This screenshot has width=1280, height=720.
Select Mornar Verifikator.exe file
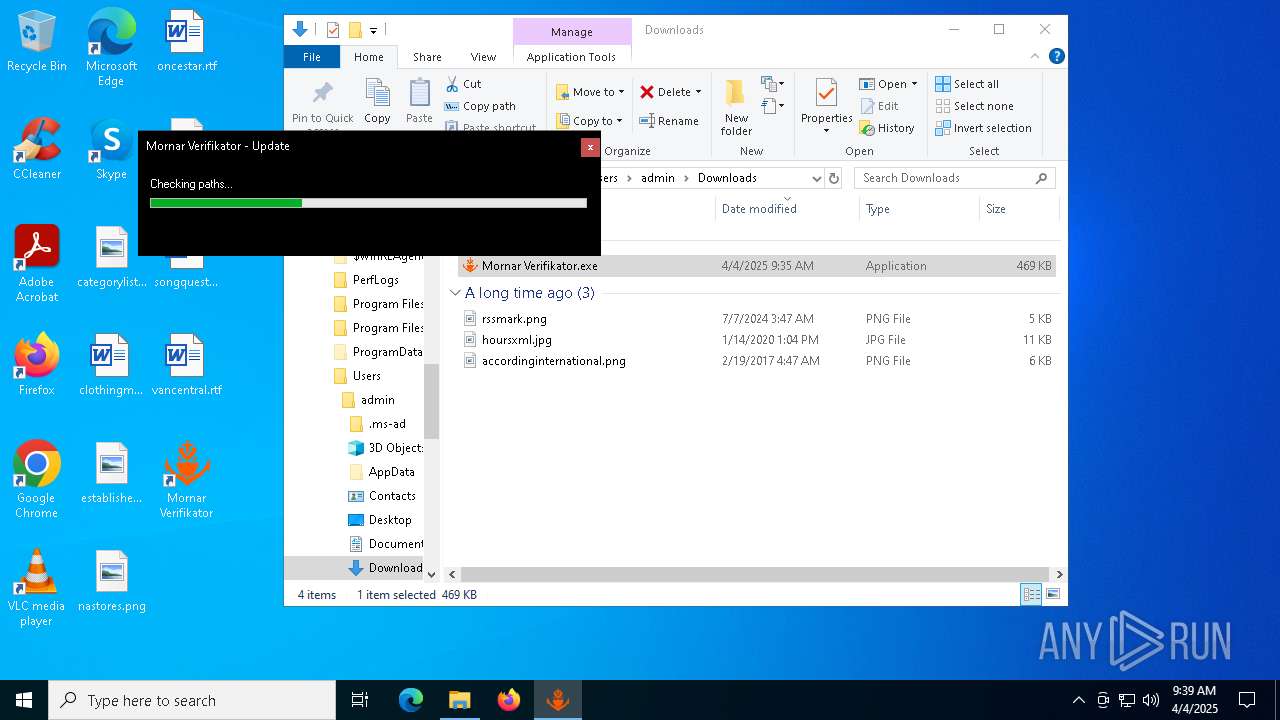pos(756,266)
